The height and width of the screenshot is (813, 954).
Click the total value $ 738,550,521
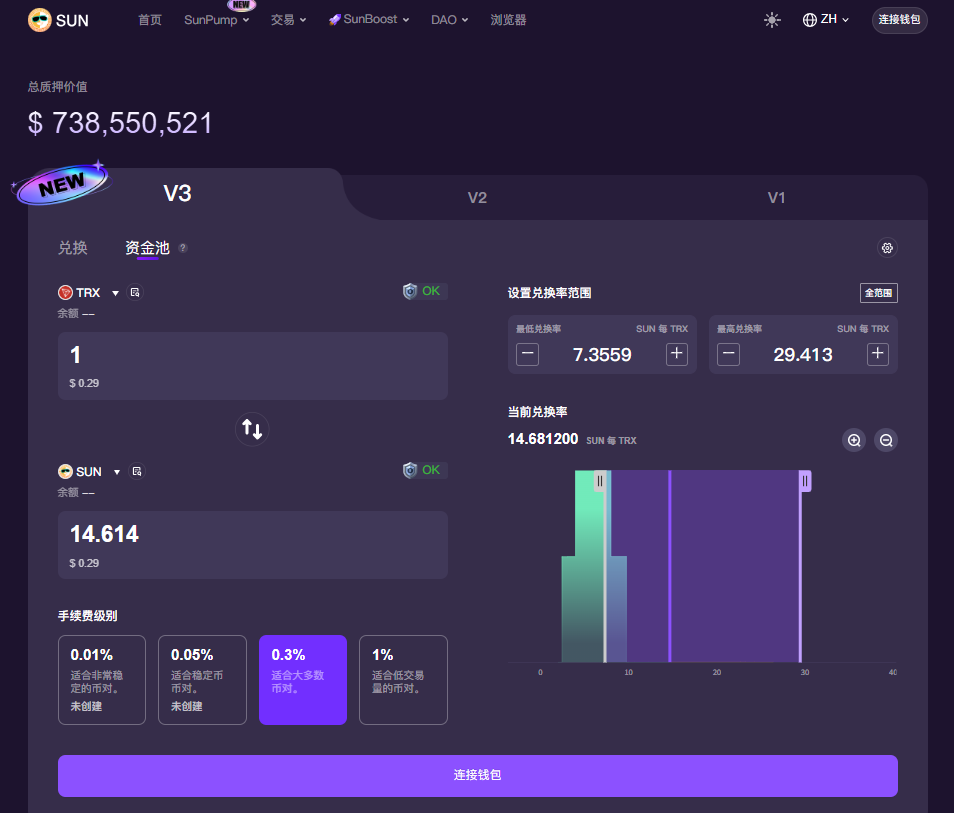(x=120, y=123)
